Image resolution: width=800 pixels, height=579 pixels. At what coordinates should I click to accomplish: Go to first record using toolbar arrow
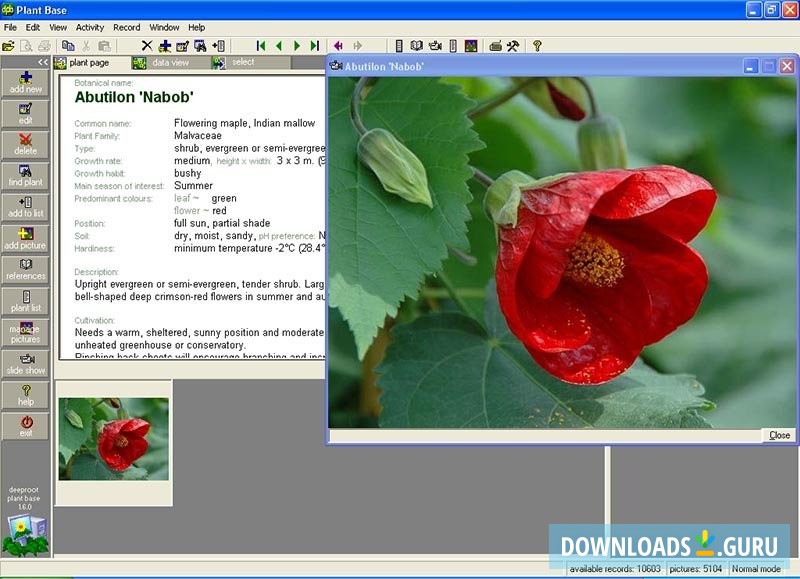(x=261, y=45)
